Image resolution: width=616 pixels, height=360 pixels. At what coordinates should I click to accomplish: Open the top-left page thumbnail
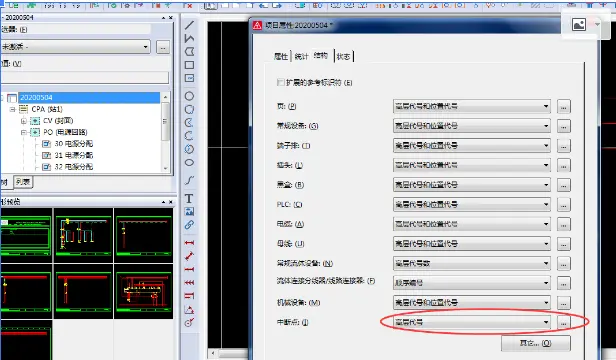click(26, 235)
